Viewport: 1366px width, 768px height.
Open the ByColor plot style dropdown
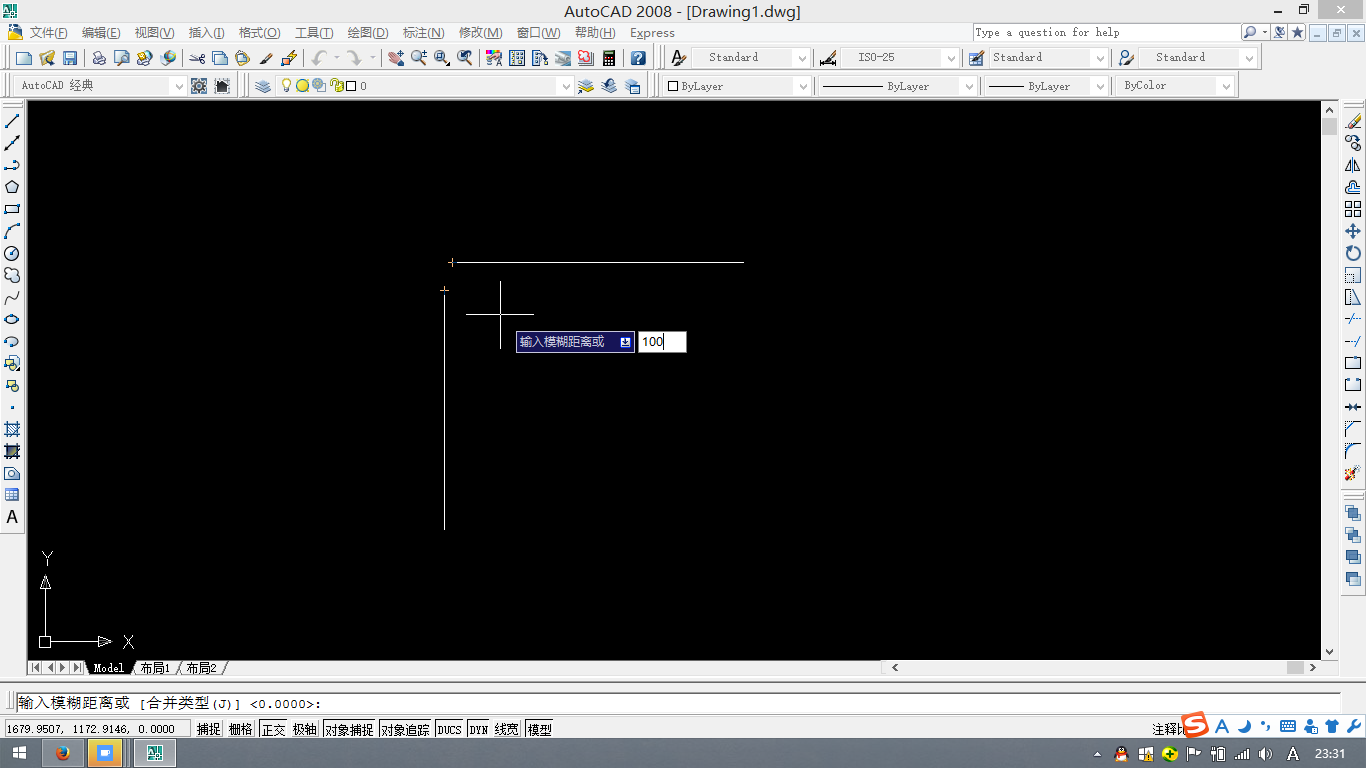pyautogui.click(x=1225, y=86)
